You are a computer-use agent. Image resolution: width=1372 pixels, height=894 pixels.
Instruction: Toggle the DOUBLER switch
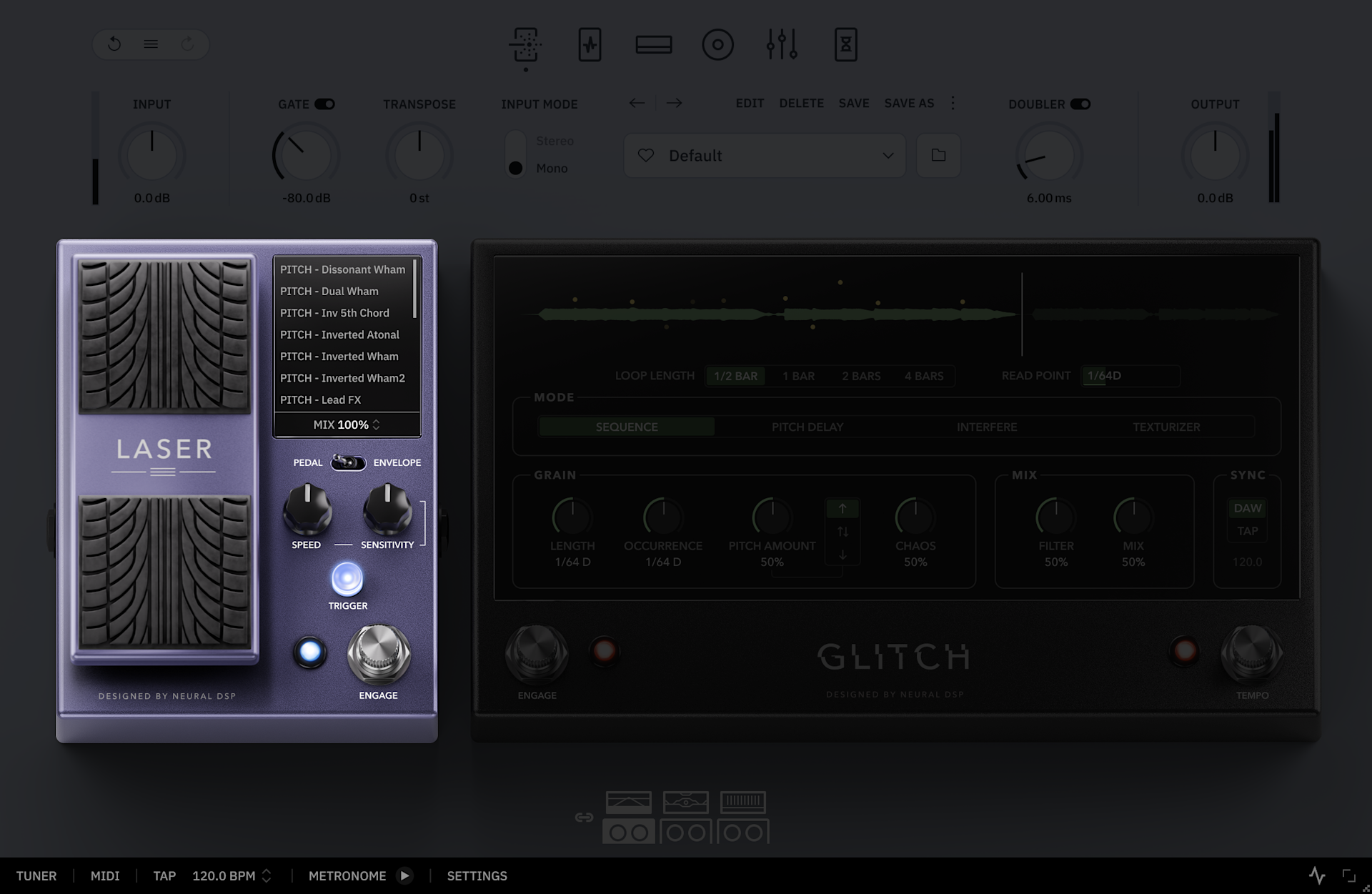tap(1080, 104)
